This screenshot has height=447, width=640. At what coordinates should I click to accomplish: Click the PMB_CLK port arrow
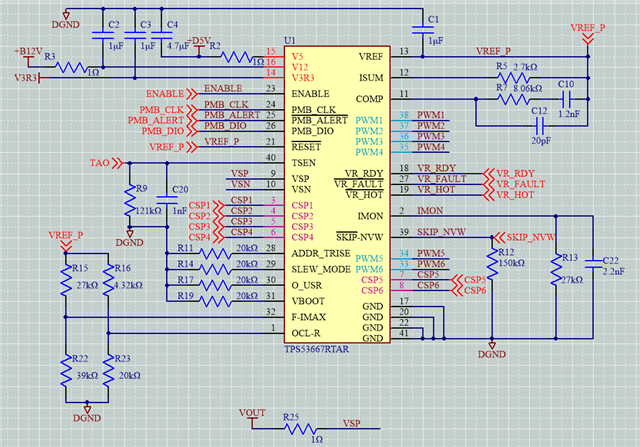(x=192, y=110)
